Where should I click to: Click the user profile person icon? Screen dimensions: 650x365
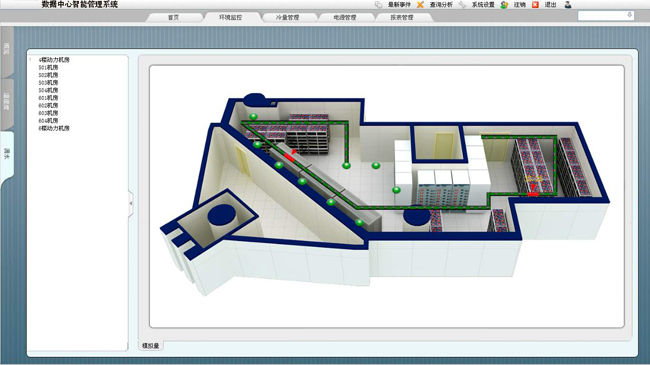[568, 5]
